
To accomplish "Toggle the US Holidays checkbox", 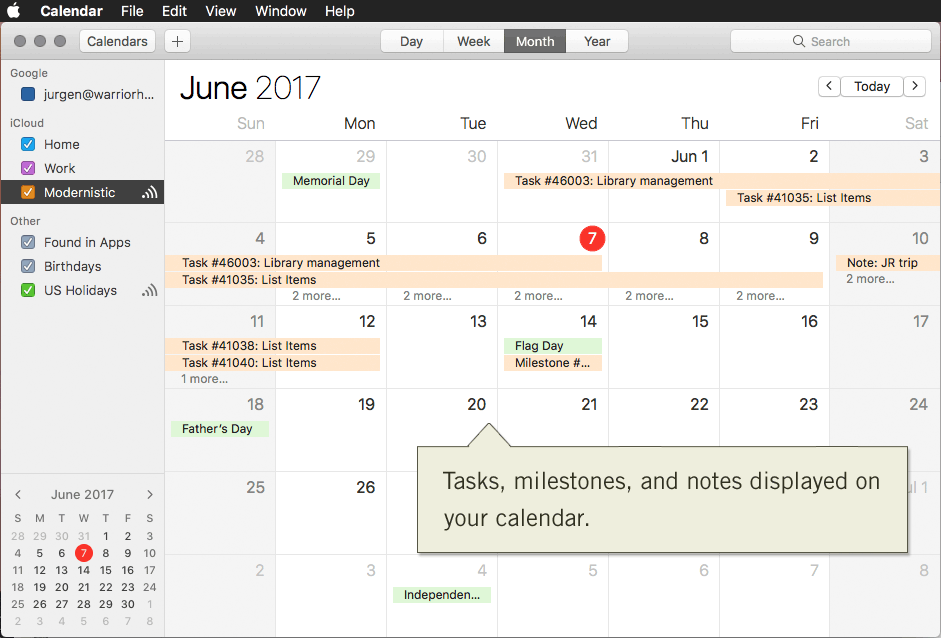I will coord(28,290).
